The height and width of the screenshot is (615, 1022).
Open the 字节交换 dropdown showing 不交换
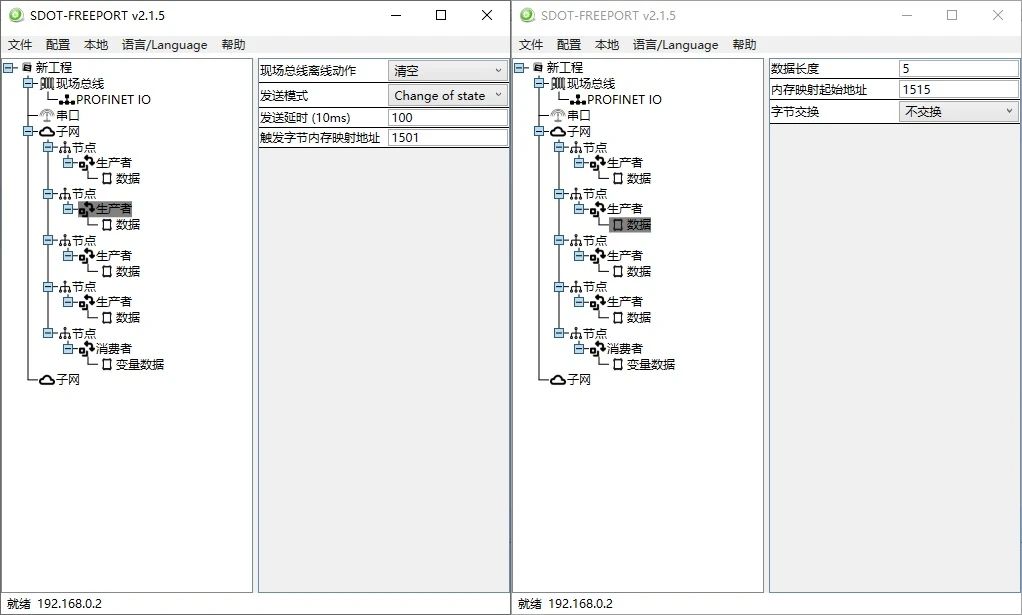click(959, 111)
